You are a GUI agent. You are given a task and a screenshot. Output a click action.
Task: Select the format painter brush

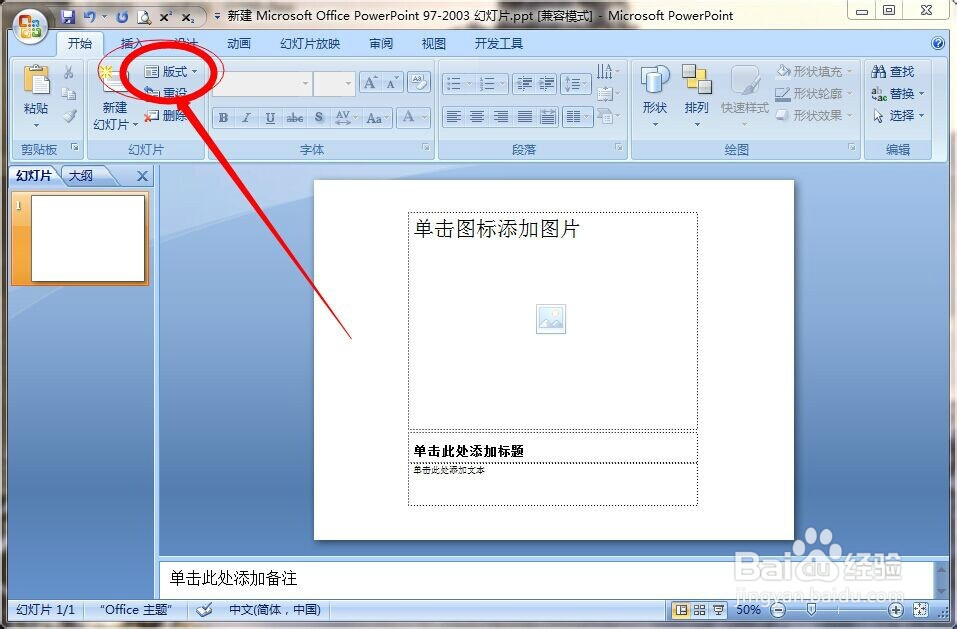point(69,115)
